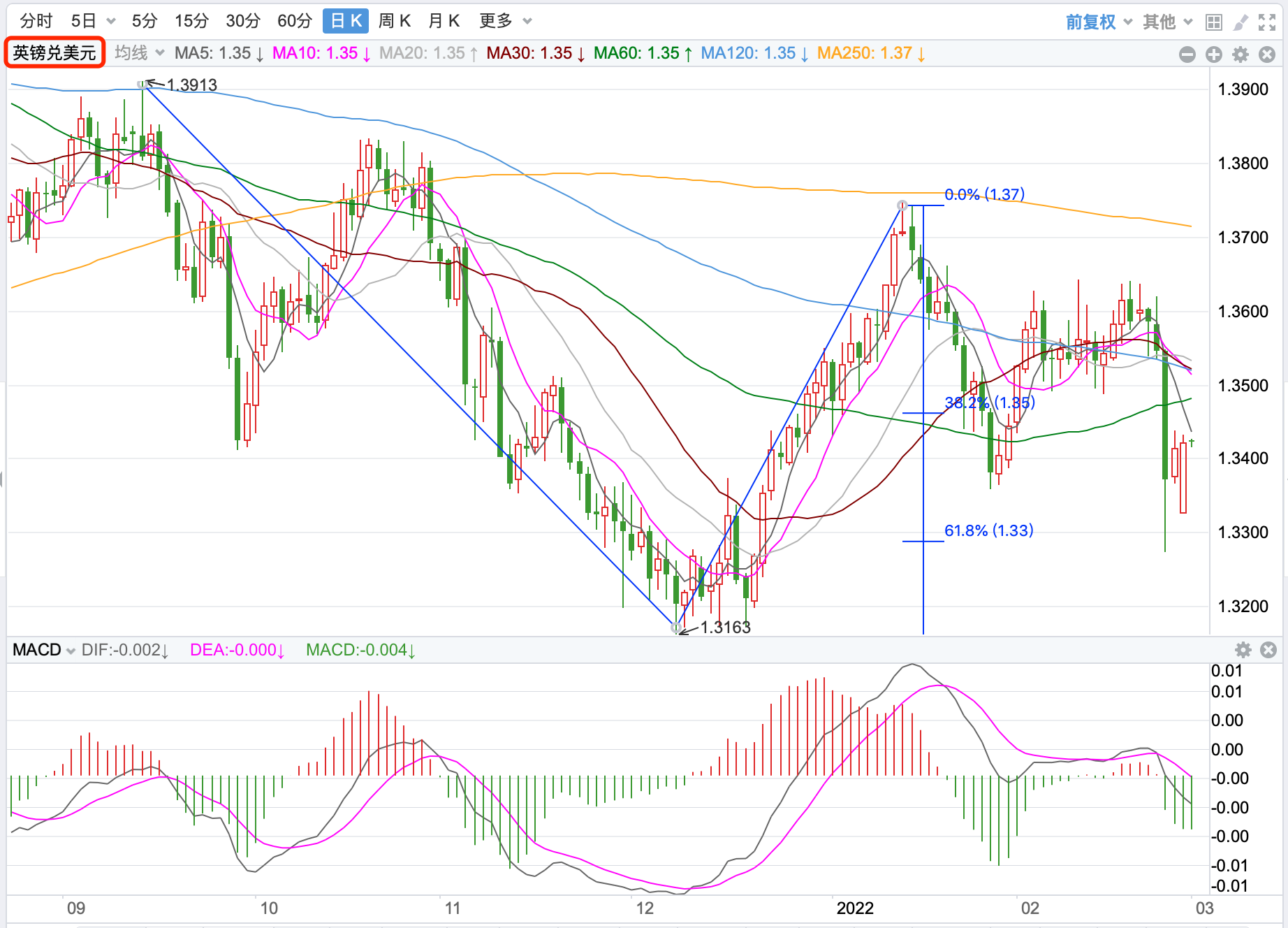Open MACD panel settings gear
Viewport: 1288px width, 928px height.
[x=1243, y=650]
